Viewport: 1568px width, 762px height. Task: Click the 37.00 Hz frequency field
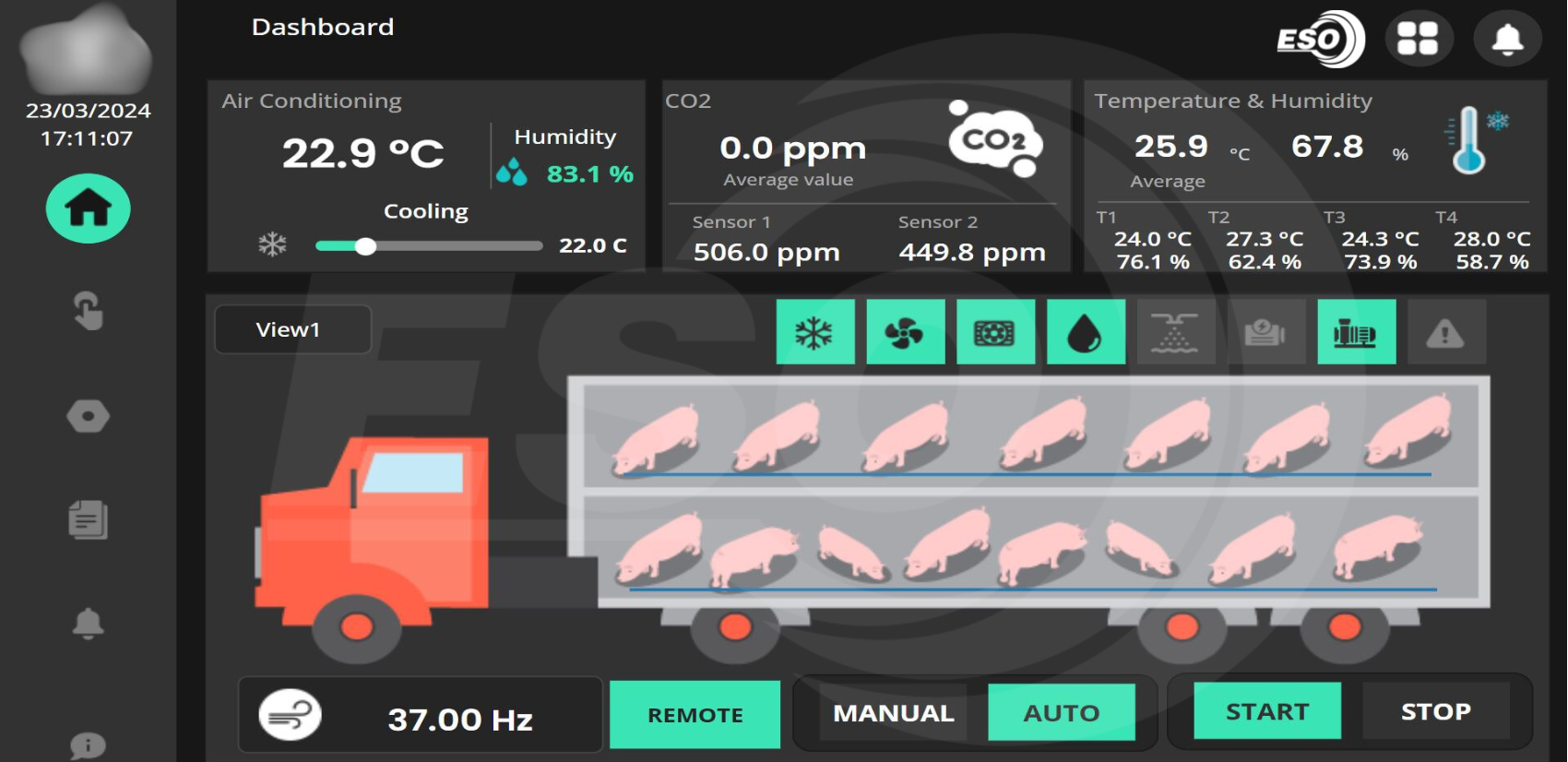(459, 719)
